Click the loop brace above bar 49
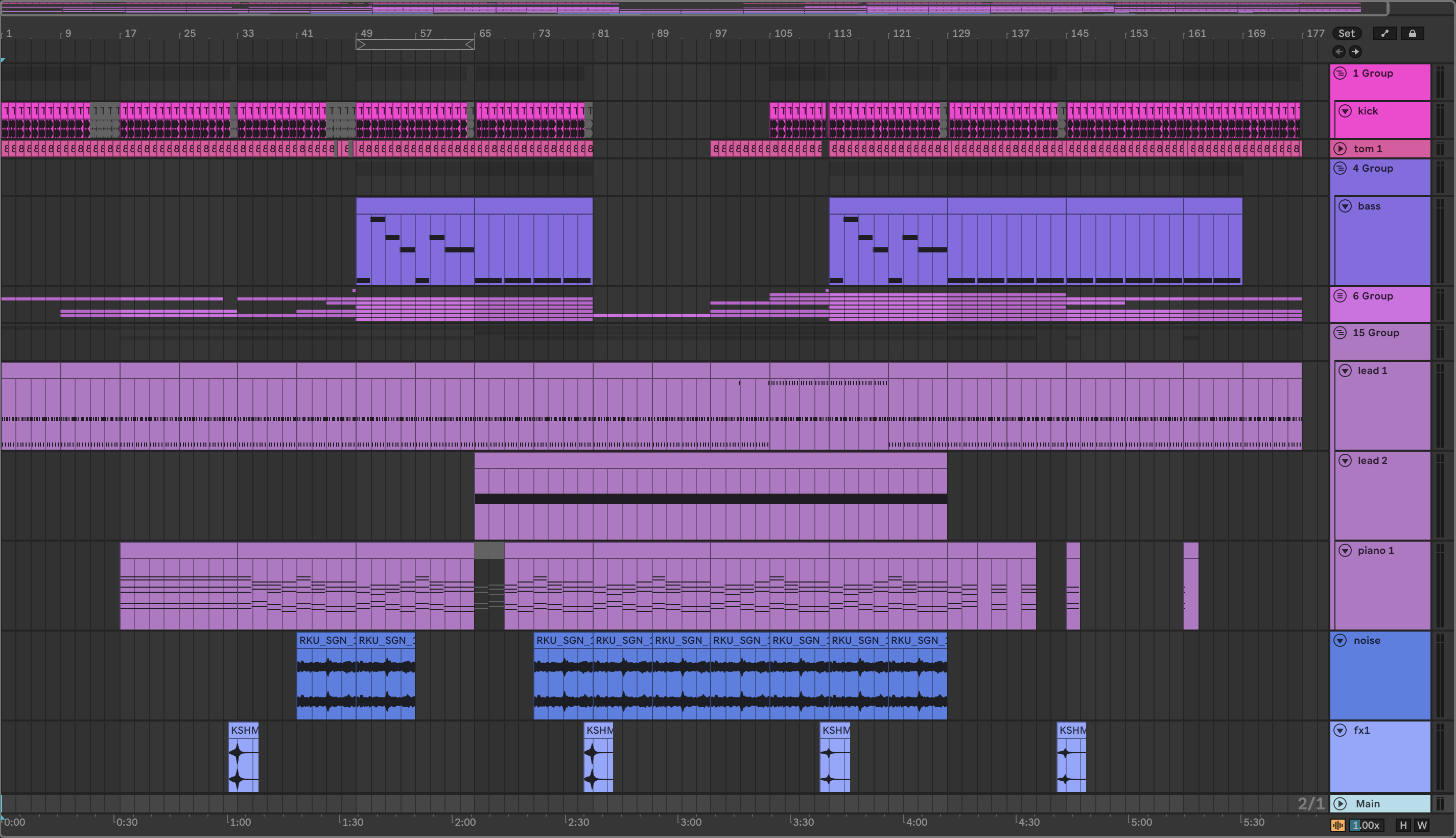Image resolution: width=1456 pixels, height=838 pixels. pos(415,44)
